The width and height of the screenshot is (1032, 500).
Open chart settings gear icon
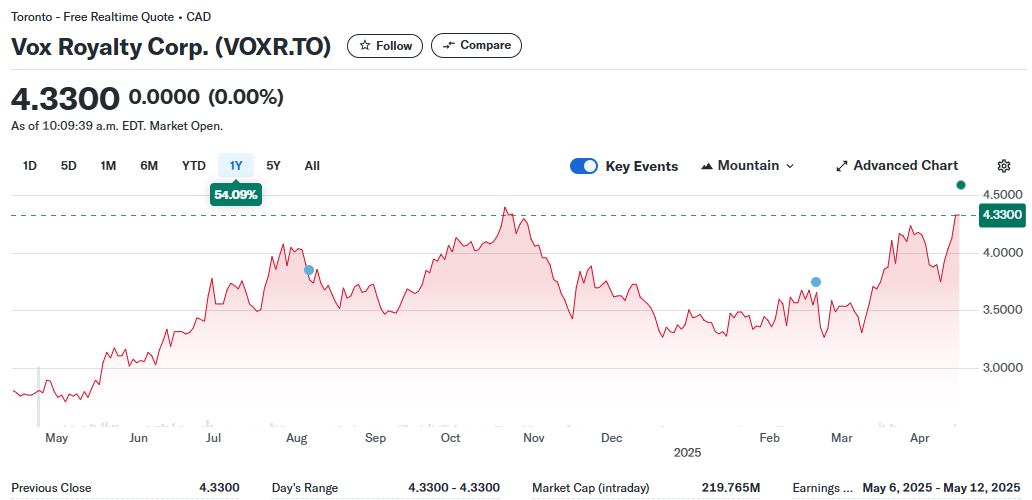[1004, 166]
